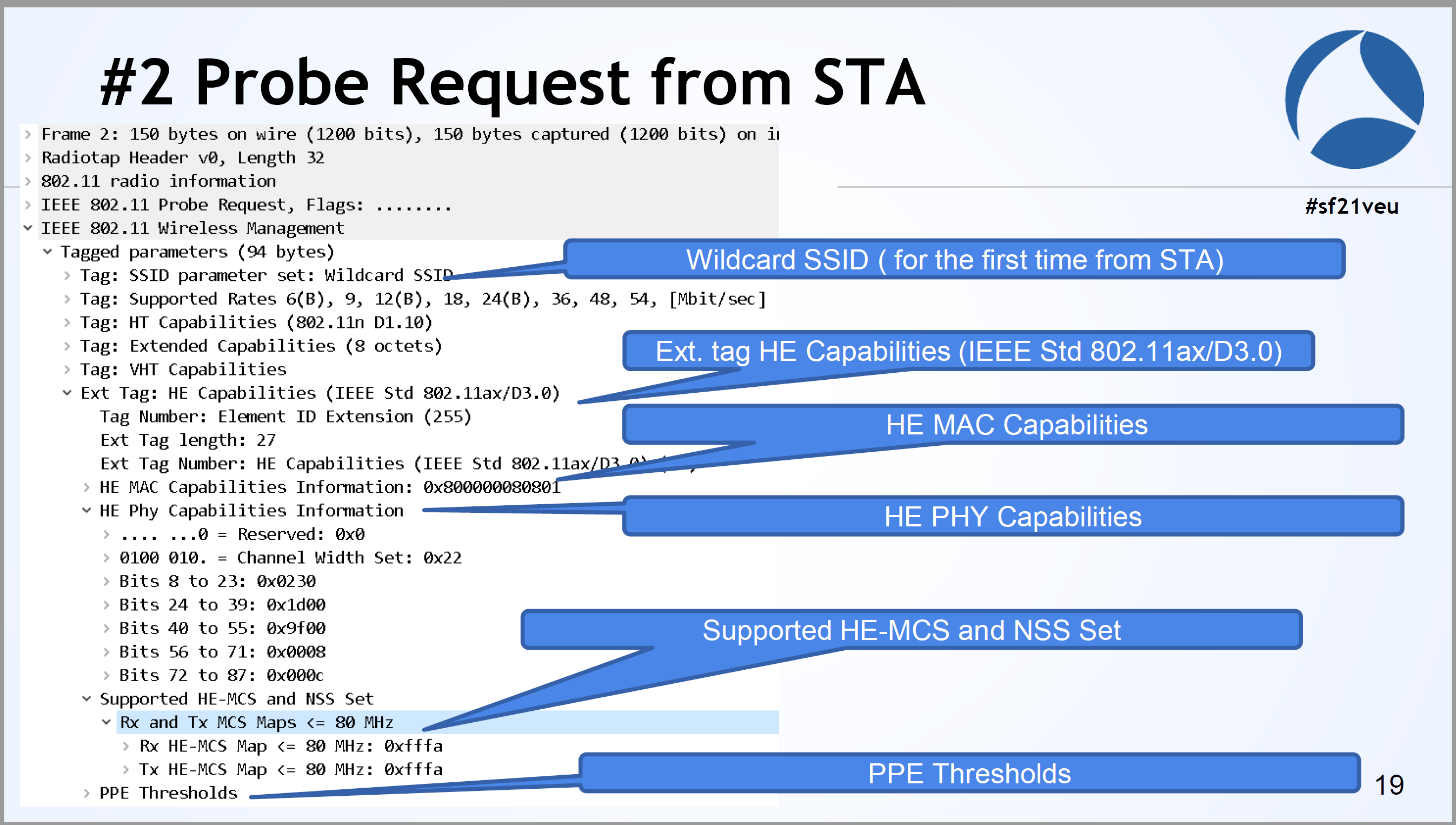Expand IEEE 802.11 Probe Request flags
Viewport: 1456px width, 825px height.
(28, 204)
